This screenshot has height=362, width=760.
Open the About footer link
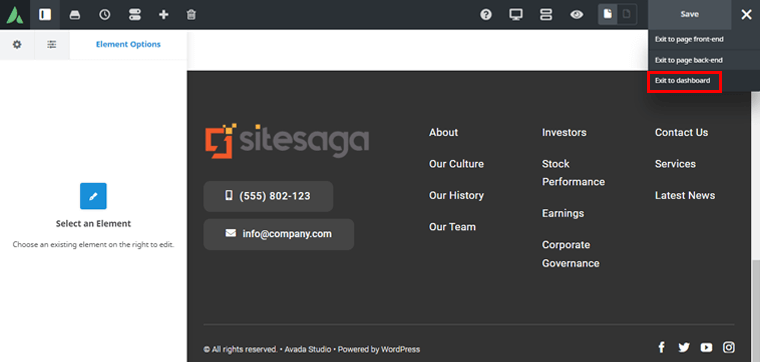point(443,132)
